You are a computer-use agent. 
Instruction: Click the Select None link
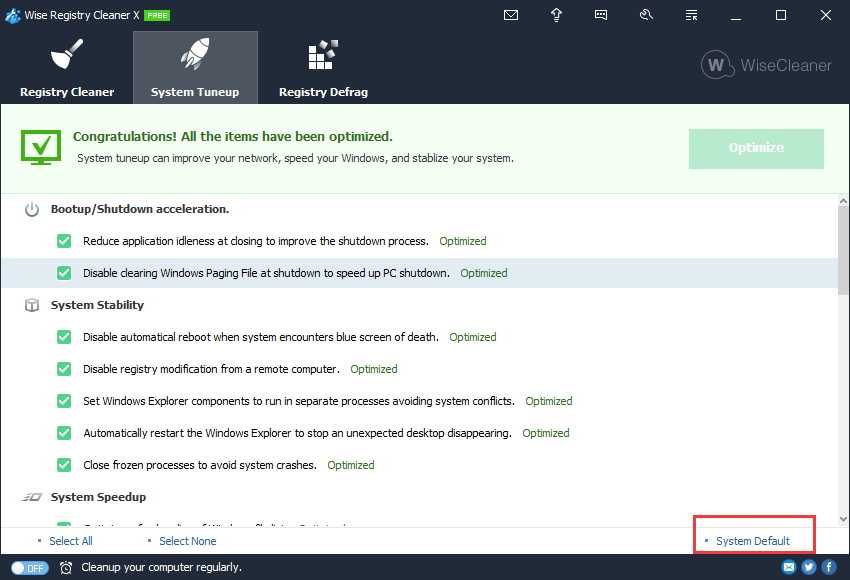188,541
